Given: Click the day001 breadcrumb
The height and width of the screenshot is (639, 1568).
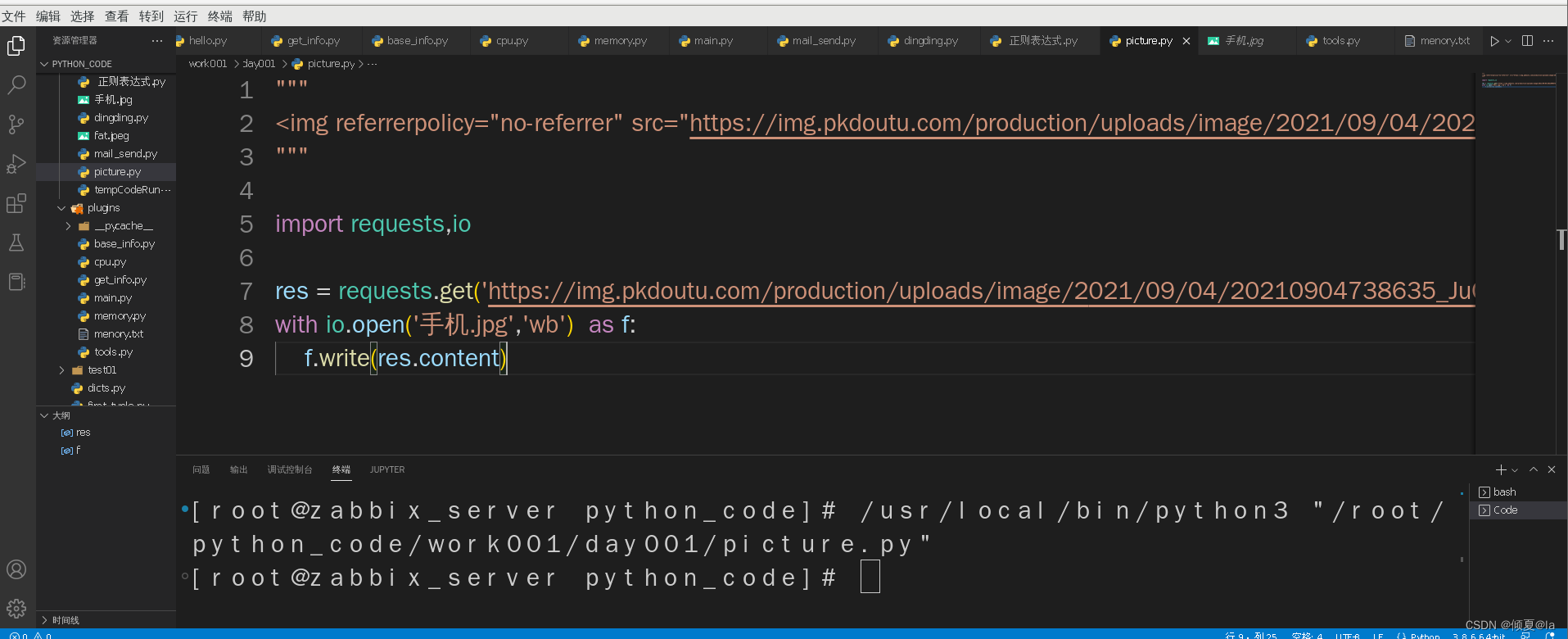Looking at the screenshot, I should (260, 64).
